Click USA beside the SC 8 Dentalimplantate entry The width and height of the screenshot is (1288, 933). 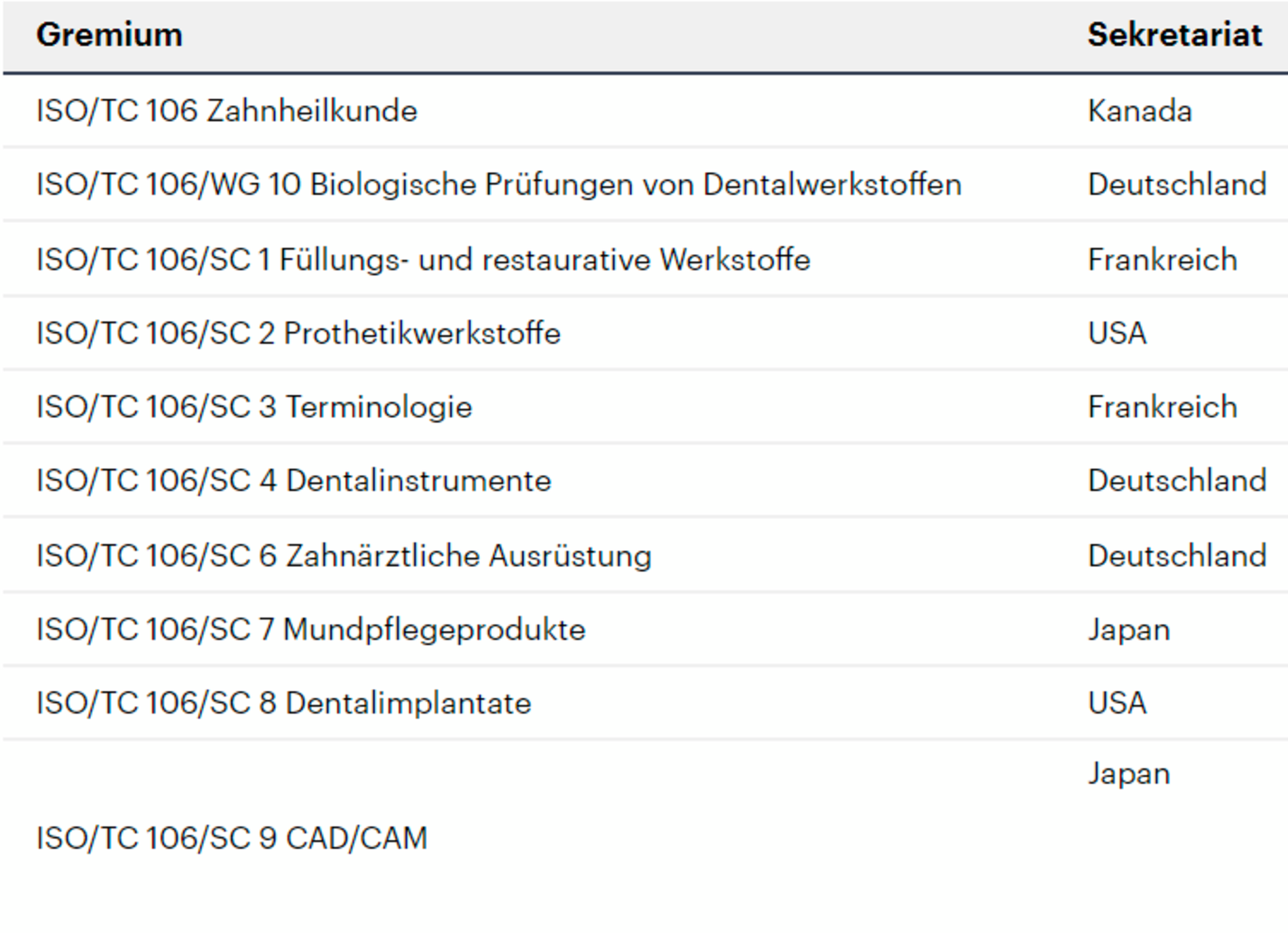[x=1117, y=703]
